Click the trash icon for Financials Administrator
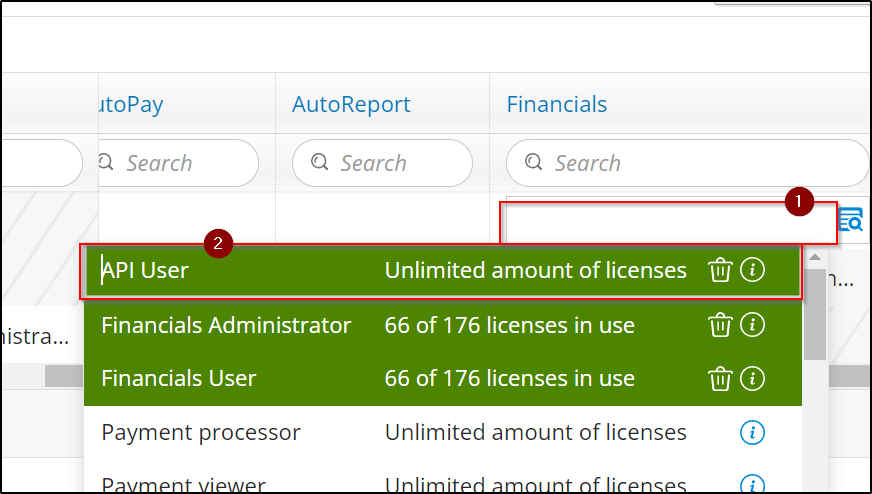 pyautogui.click(x=720, y=325)
